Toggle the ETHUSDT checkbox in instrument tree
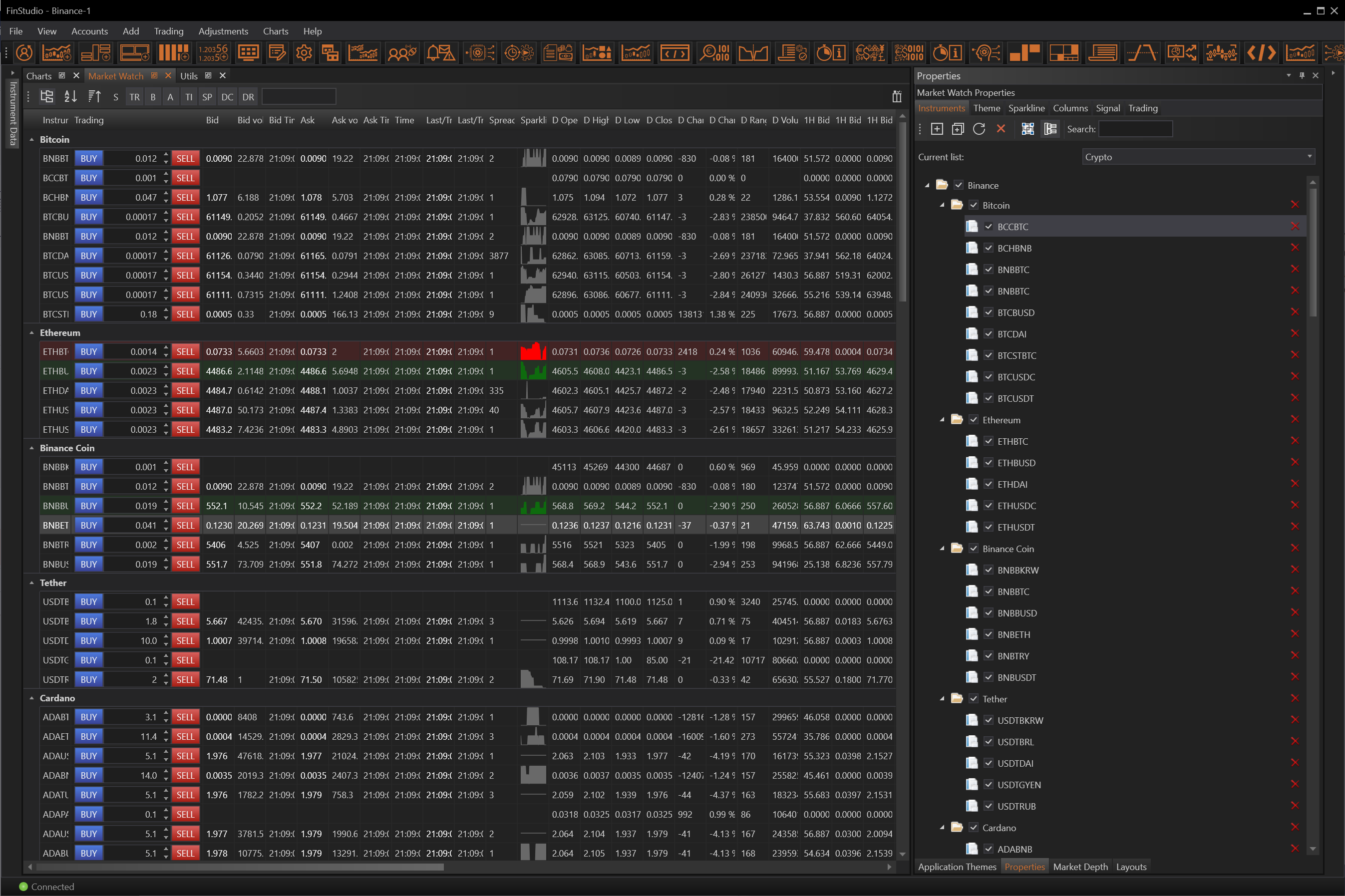 pos(989,527)
